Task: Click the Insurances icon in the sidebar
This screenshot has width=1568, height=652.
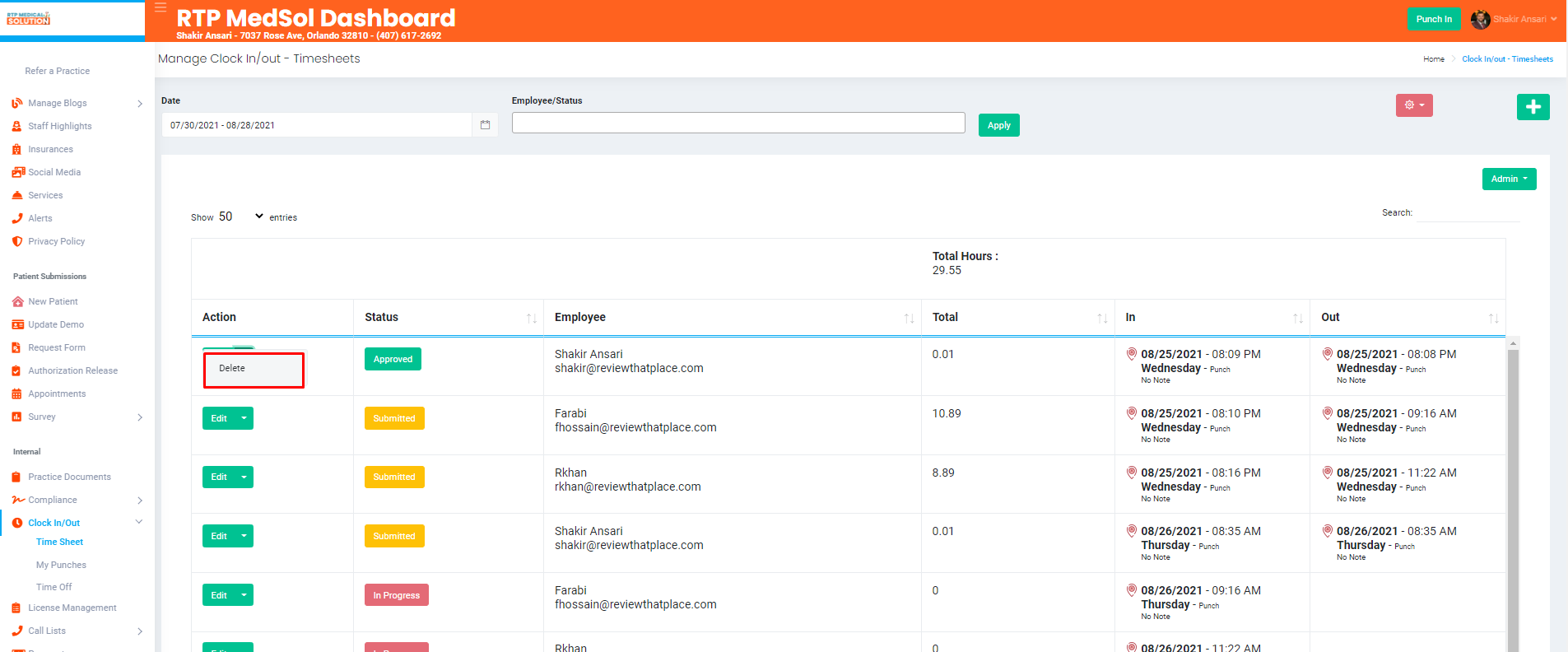Action: coord(17,149)
